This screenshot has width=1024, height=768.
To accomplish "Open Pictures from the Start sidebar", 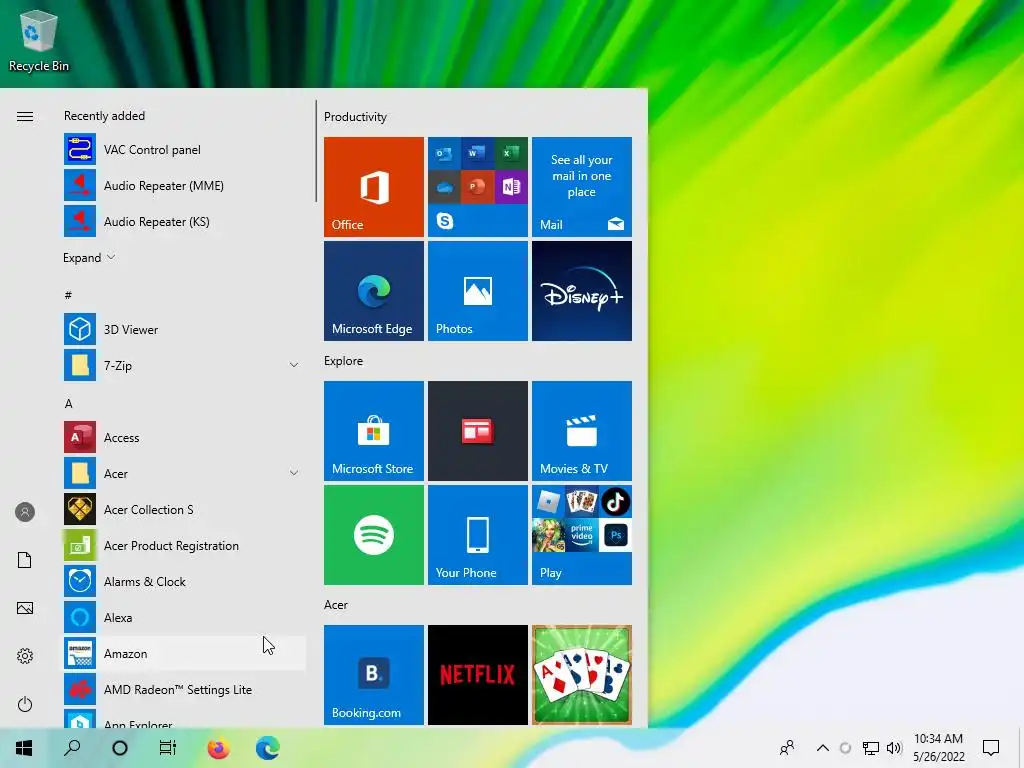I will tap(25, 608).
